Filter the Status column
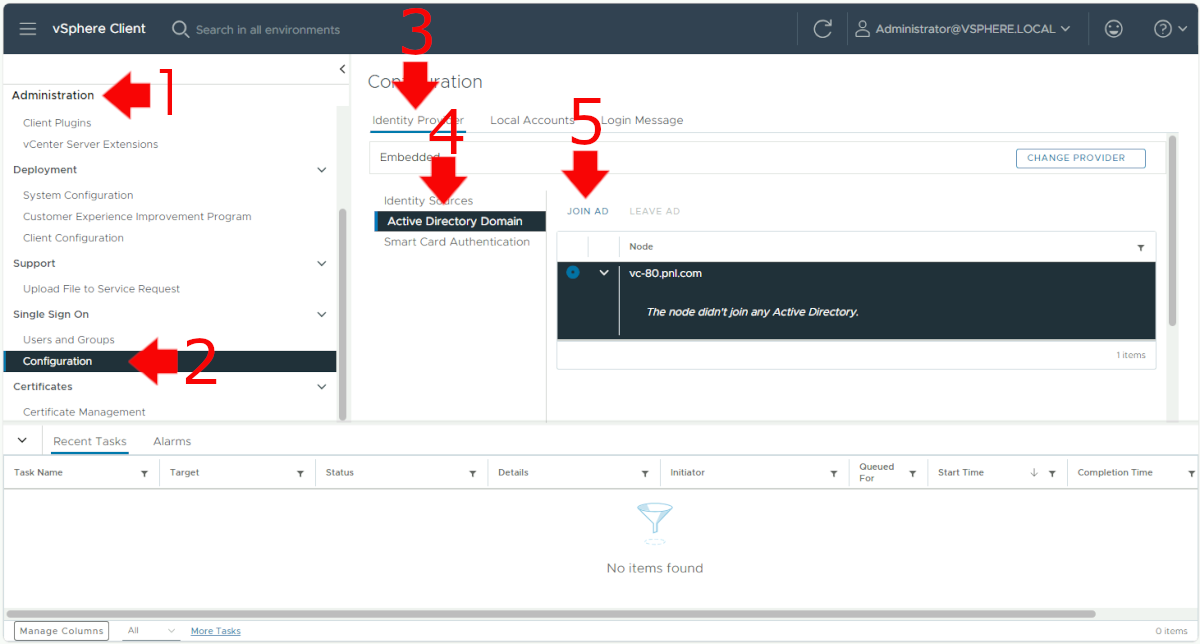1200x644 pixels. [x=473, y=473]
